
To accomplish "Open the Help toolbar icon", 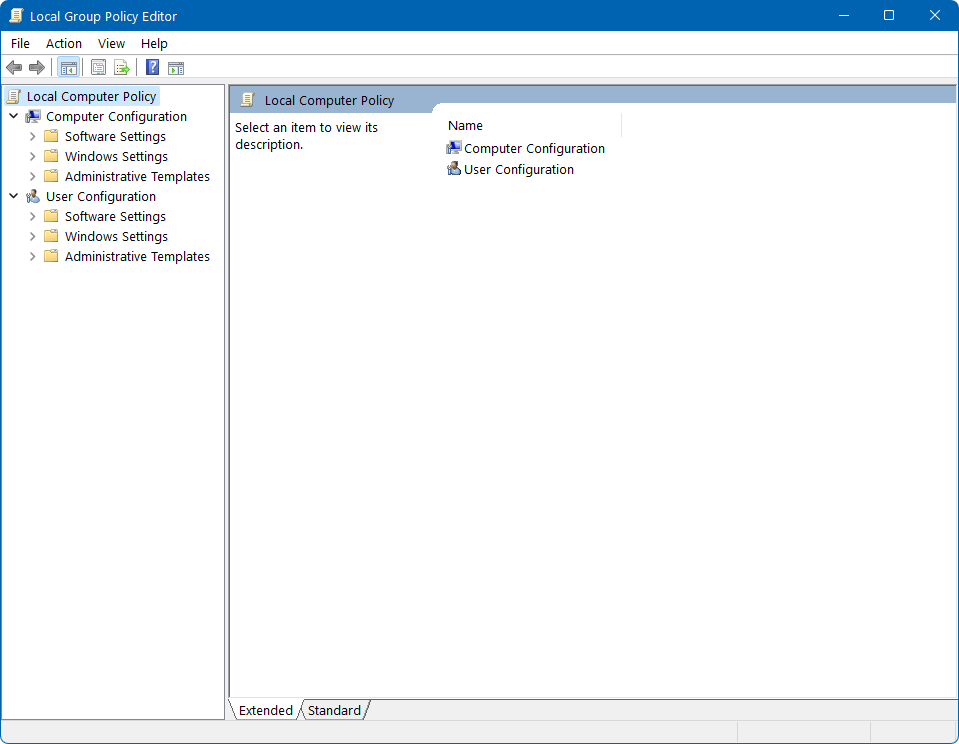I will pyautogui.click(x=152, y=67).
